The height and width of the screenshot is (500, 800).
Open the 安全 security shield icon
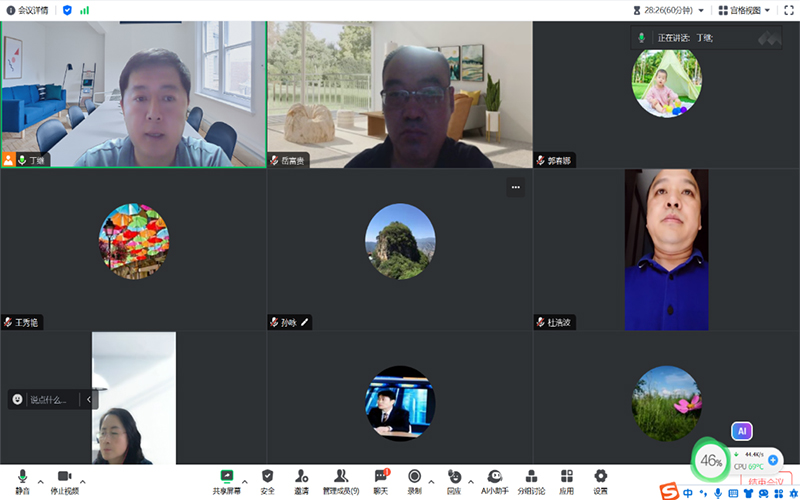(x=267, y=480)
